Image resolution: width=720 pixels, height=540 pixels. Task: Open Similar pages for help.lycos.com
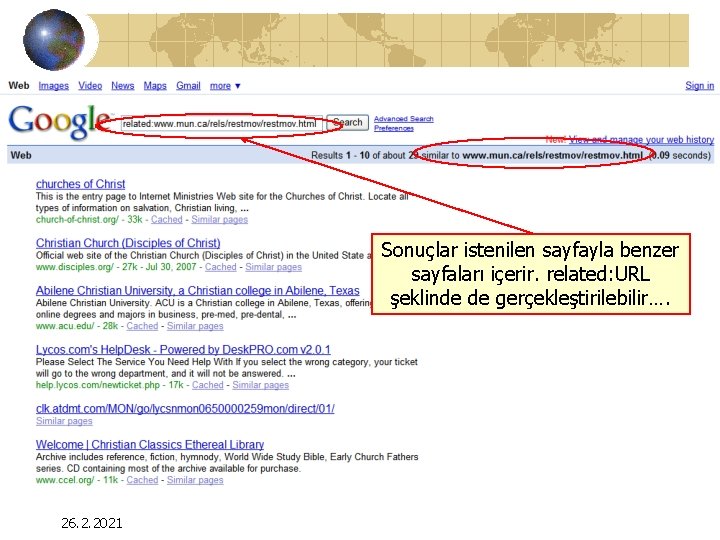[x=260, y=385]
